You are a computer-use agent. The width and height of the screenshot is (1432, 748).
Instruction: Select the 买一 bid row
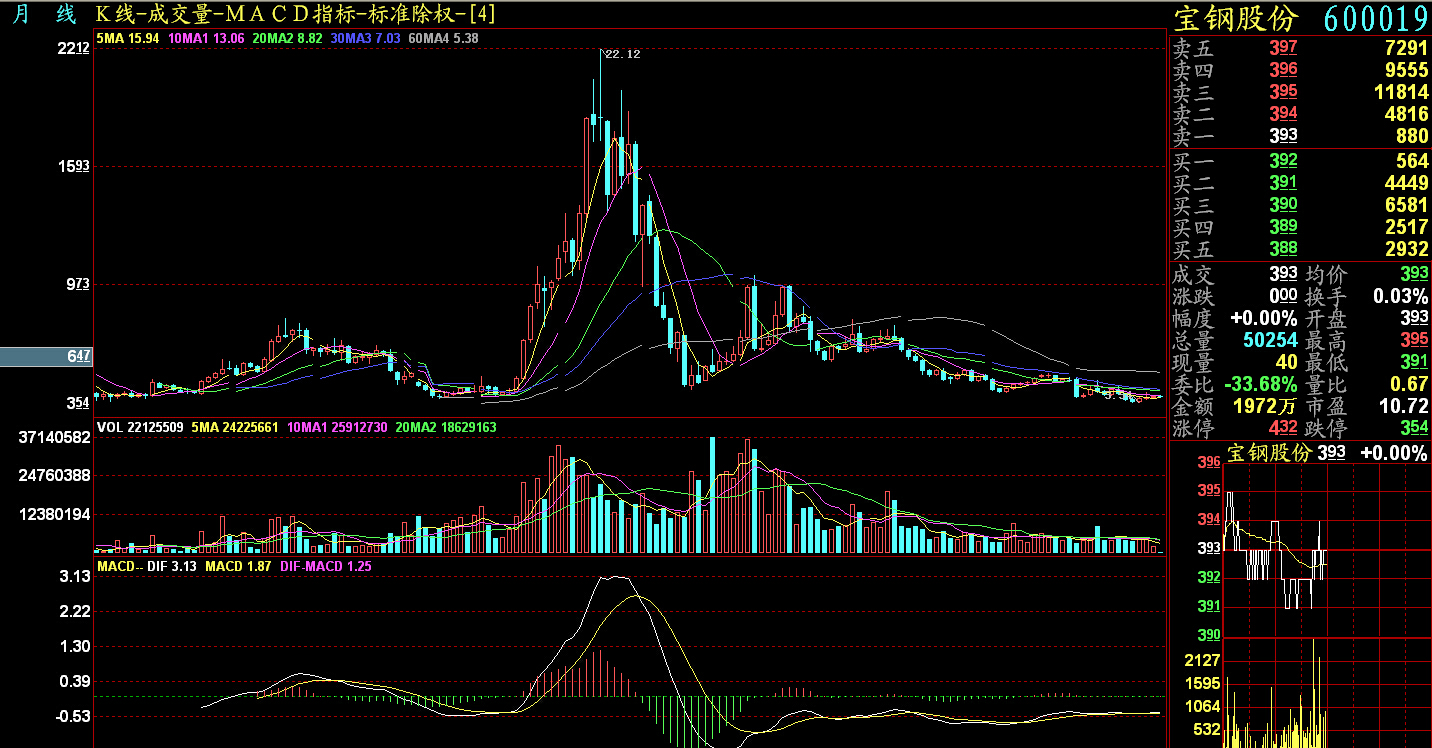(x=1300, y=161)
